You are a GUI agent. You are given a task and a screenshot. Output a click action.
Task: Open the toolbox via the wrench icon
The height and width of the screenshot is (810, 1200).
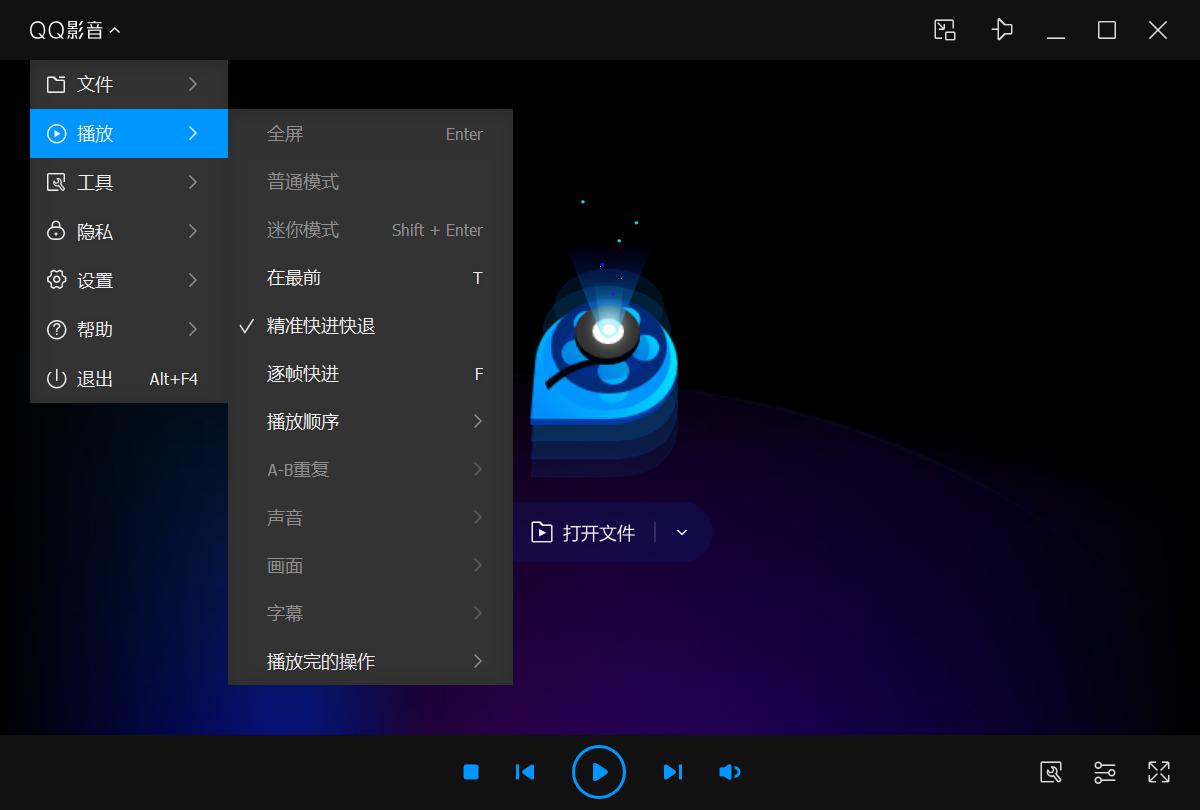[1051, 772]
